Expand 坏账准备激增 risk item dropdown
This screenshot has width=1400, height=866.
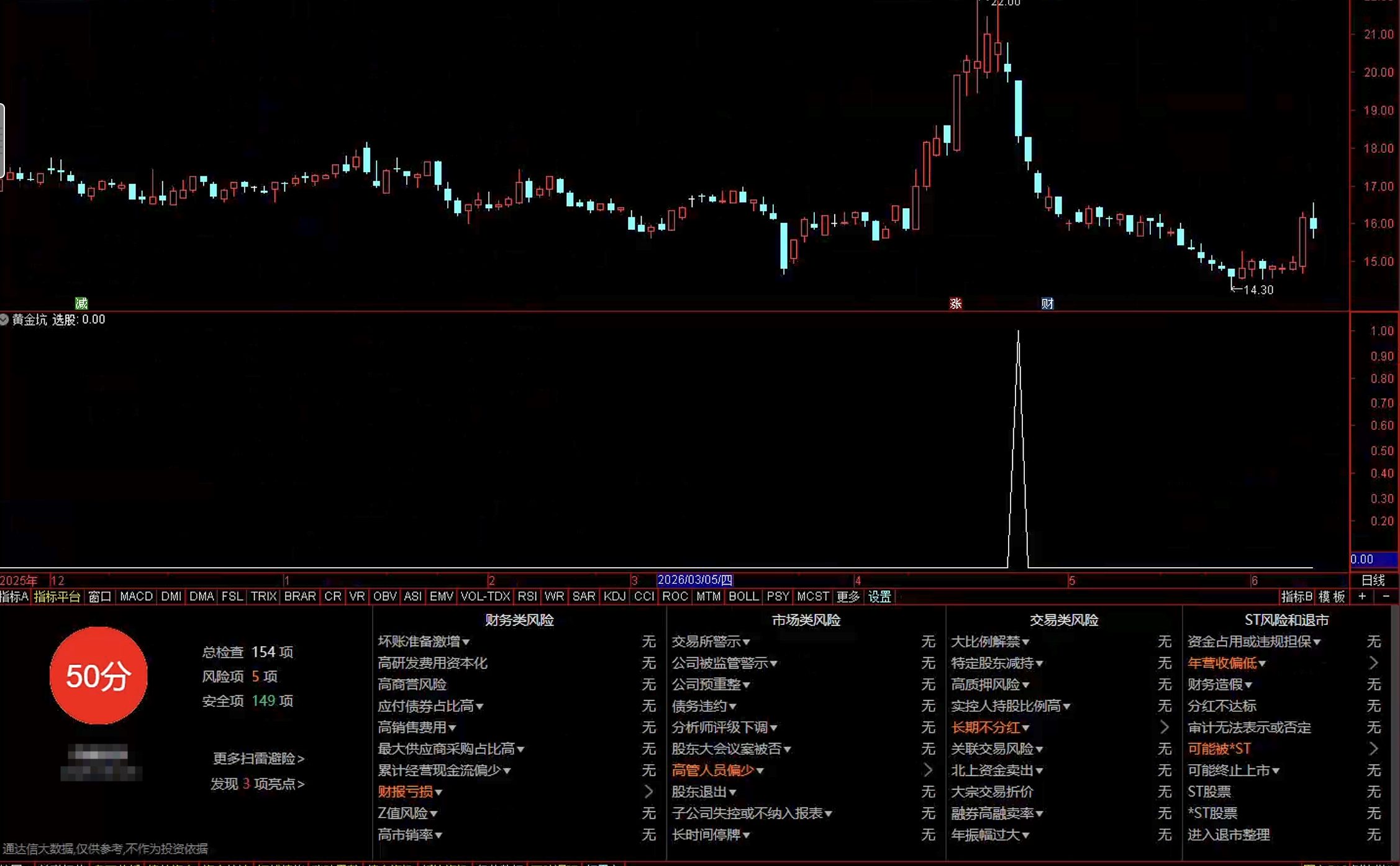point(466,642)
